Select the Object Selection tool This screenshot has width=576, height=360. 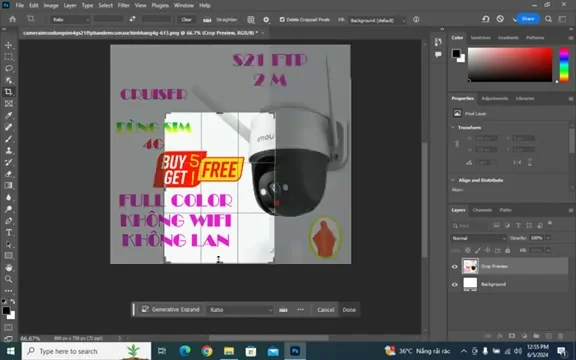coord(8,80)
